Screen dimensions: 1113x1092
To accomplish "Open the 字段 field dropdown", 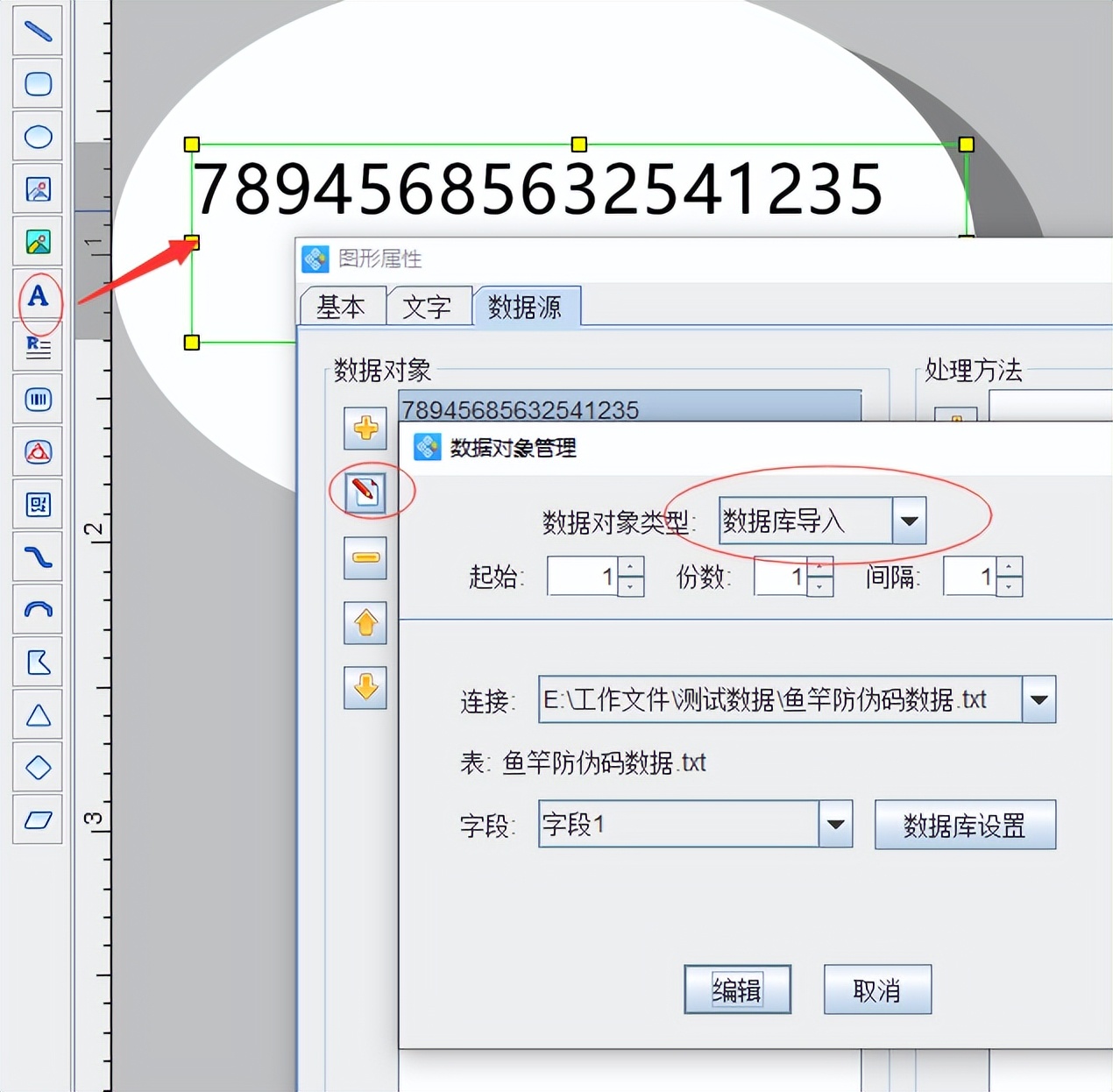I will [x=835, y=824].
